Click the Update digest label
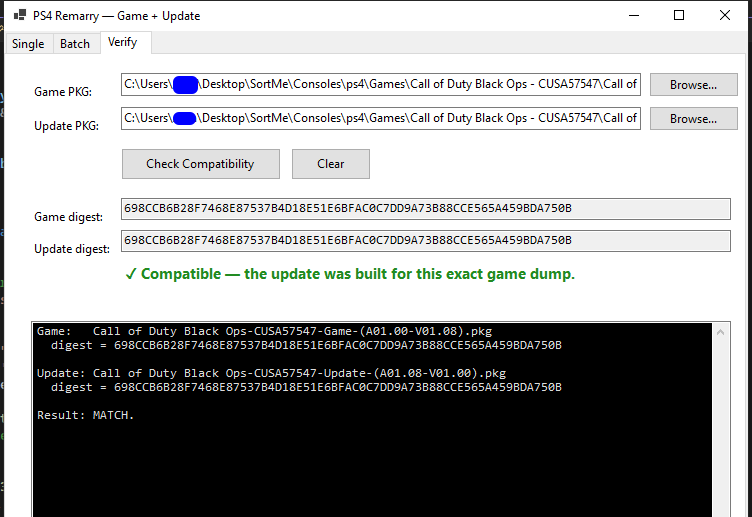 (72, 249)
